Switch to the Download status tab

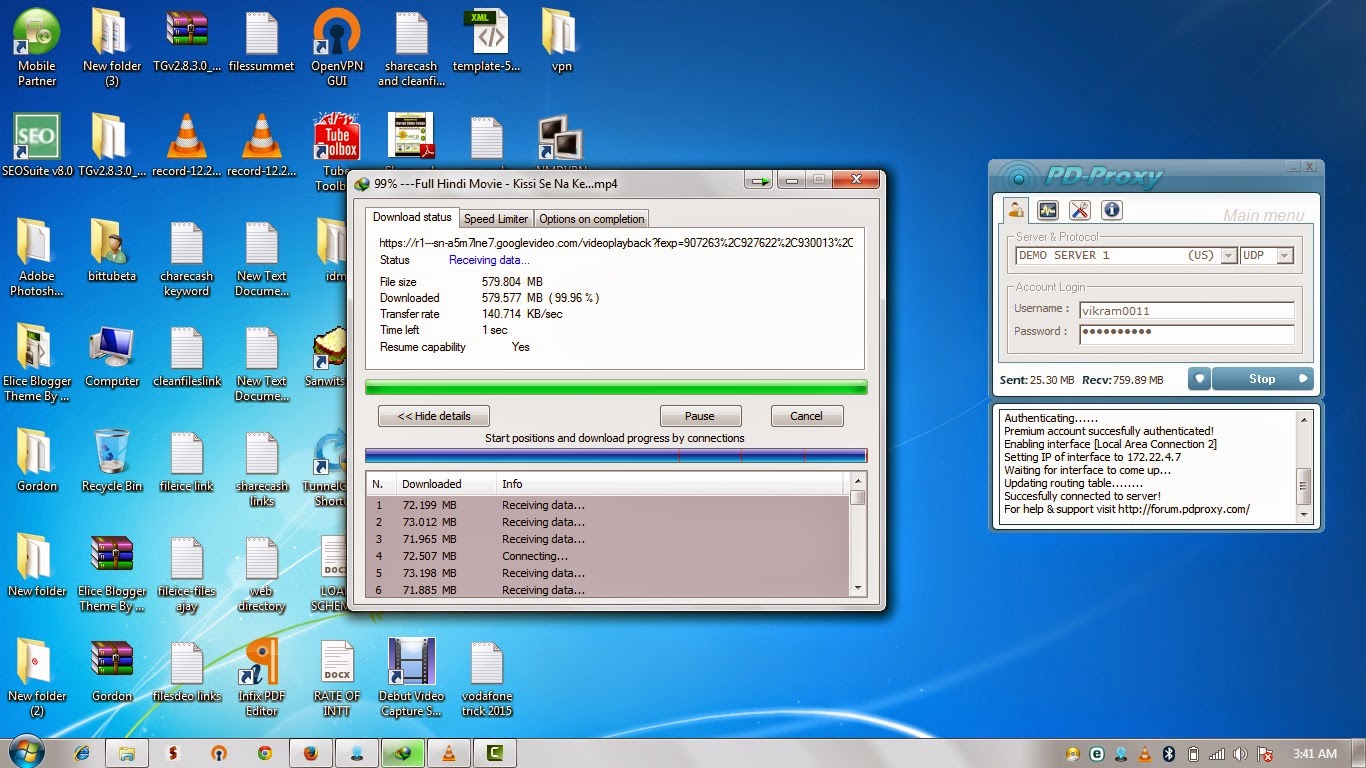412,217
